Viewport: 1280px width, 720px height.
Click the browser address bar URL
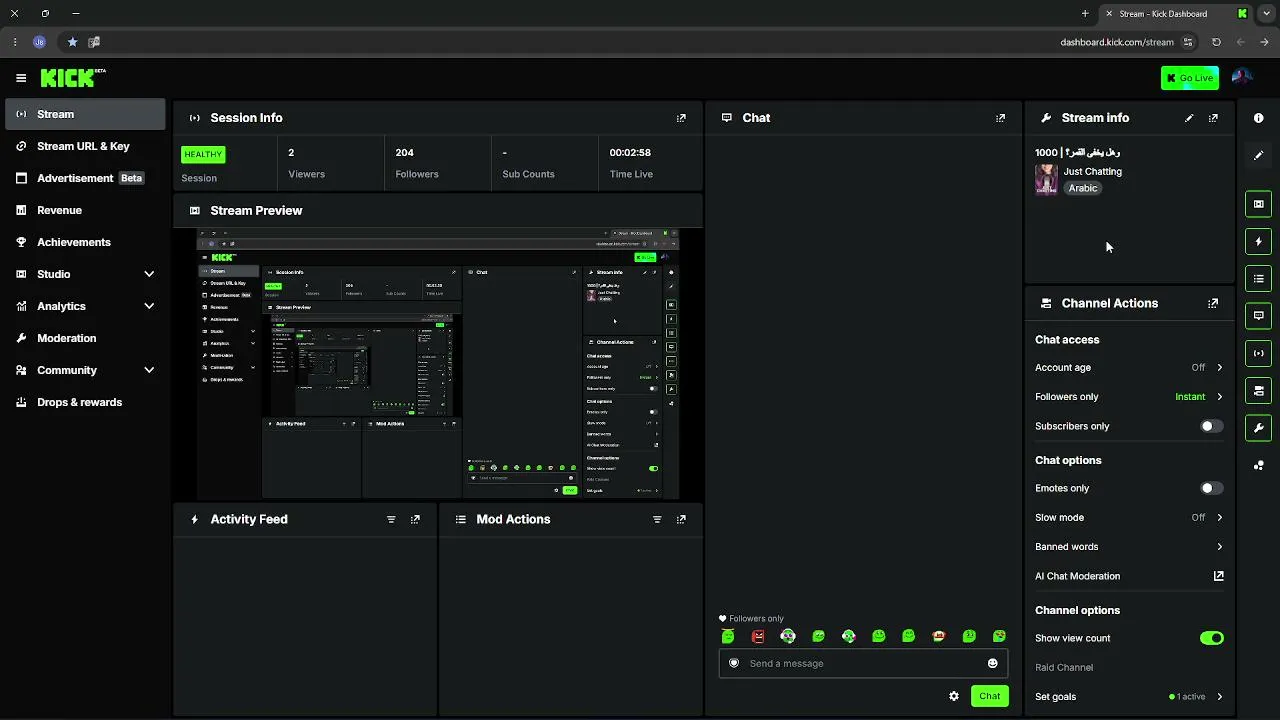pos(1117,42)
